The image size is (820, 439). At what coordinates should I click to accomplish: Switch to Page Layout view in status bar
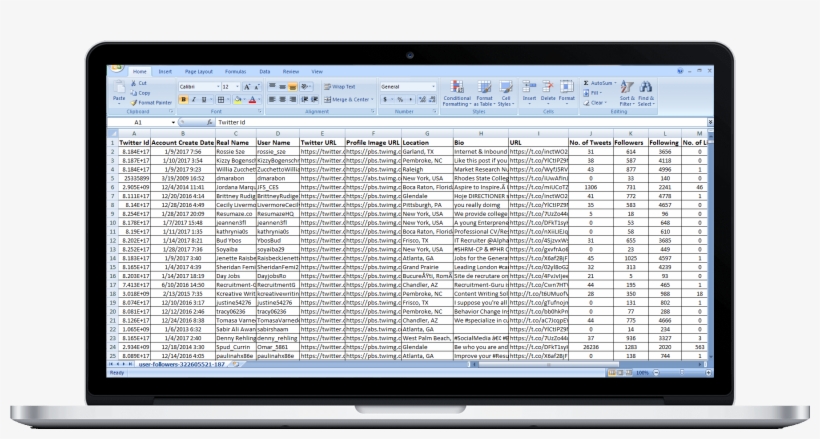[x=620, y=373]
